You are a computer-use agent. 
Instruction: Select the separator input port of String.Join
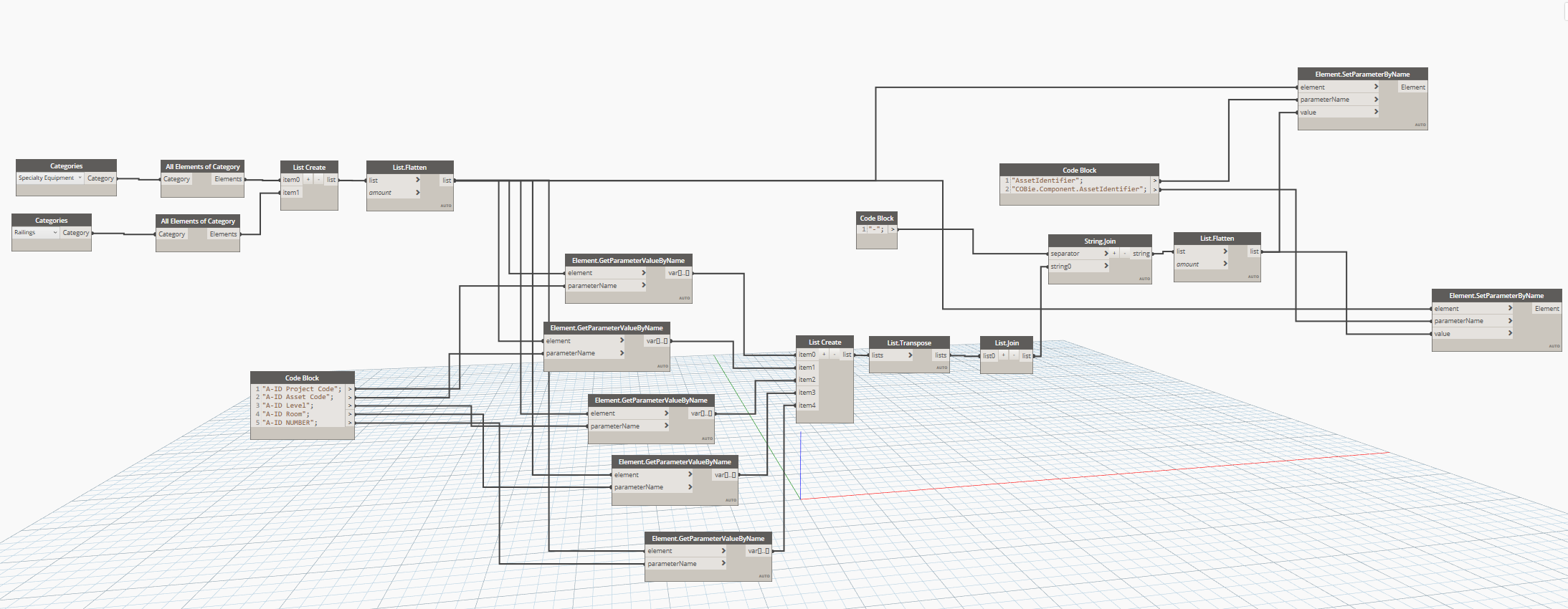1079,254
